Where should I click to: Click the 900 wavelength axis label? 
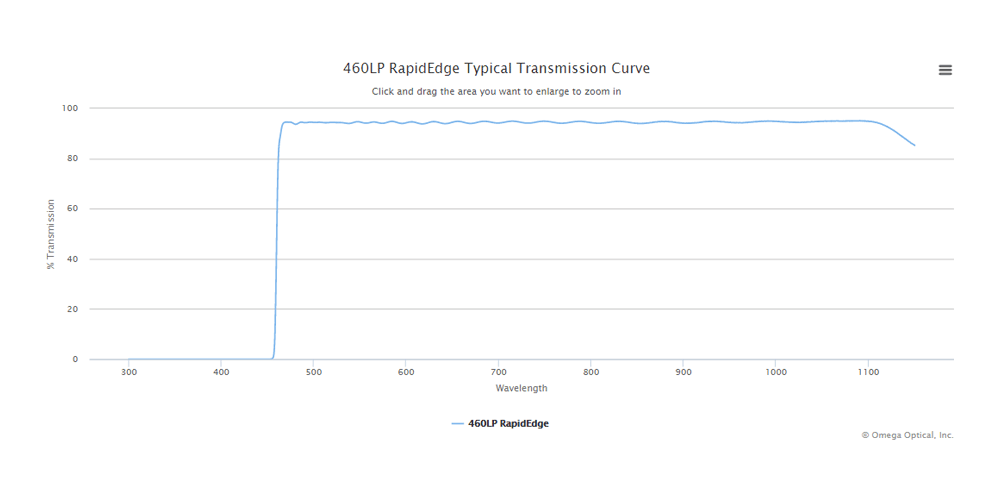(683, 371)
